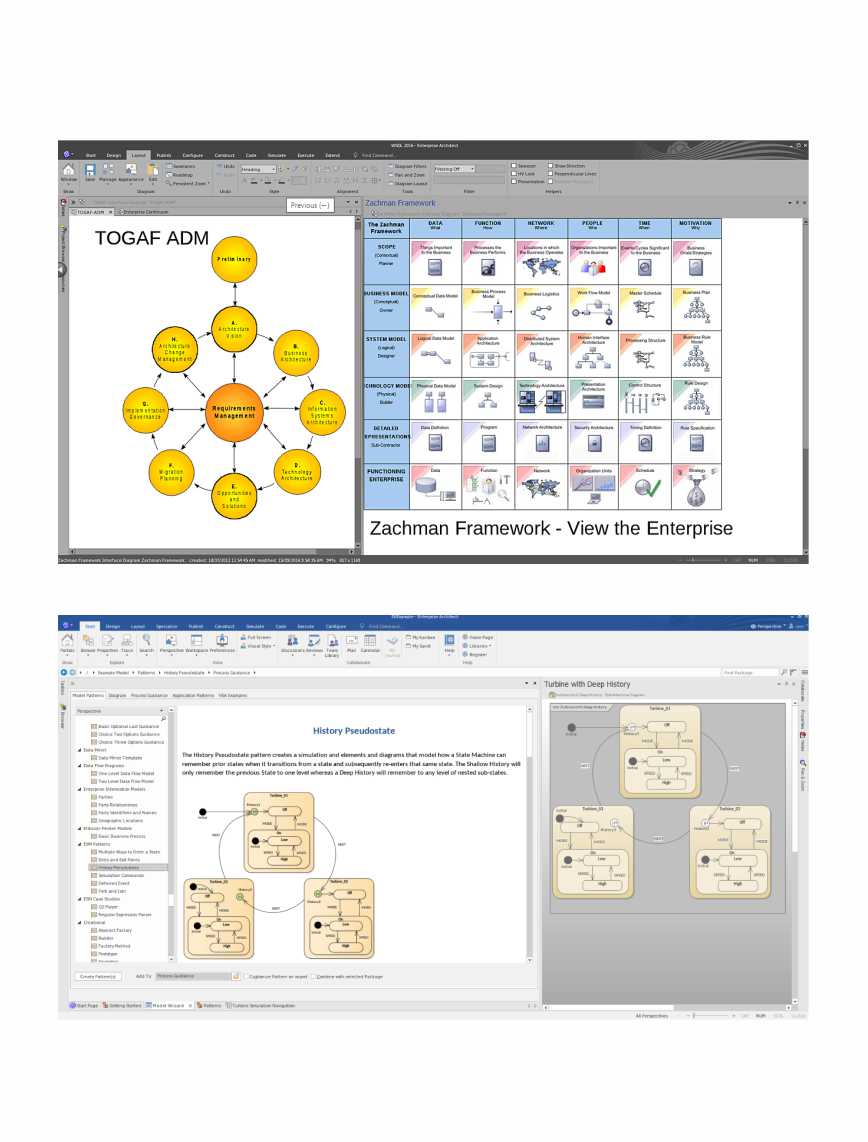Viewport: 868px width, 1142px height.
Task: Collapse the STM Patterns tree group
Action: [79, 844]
